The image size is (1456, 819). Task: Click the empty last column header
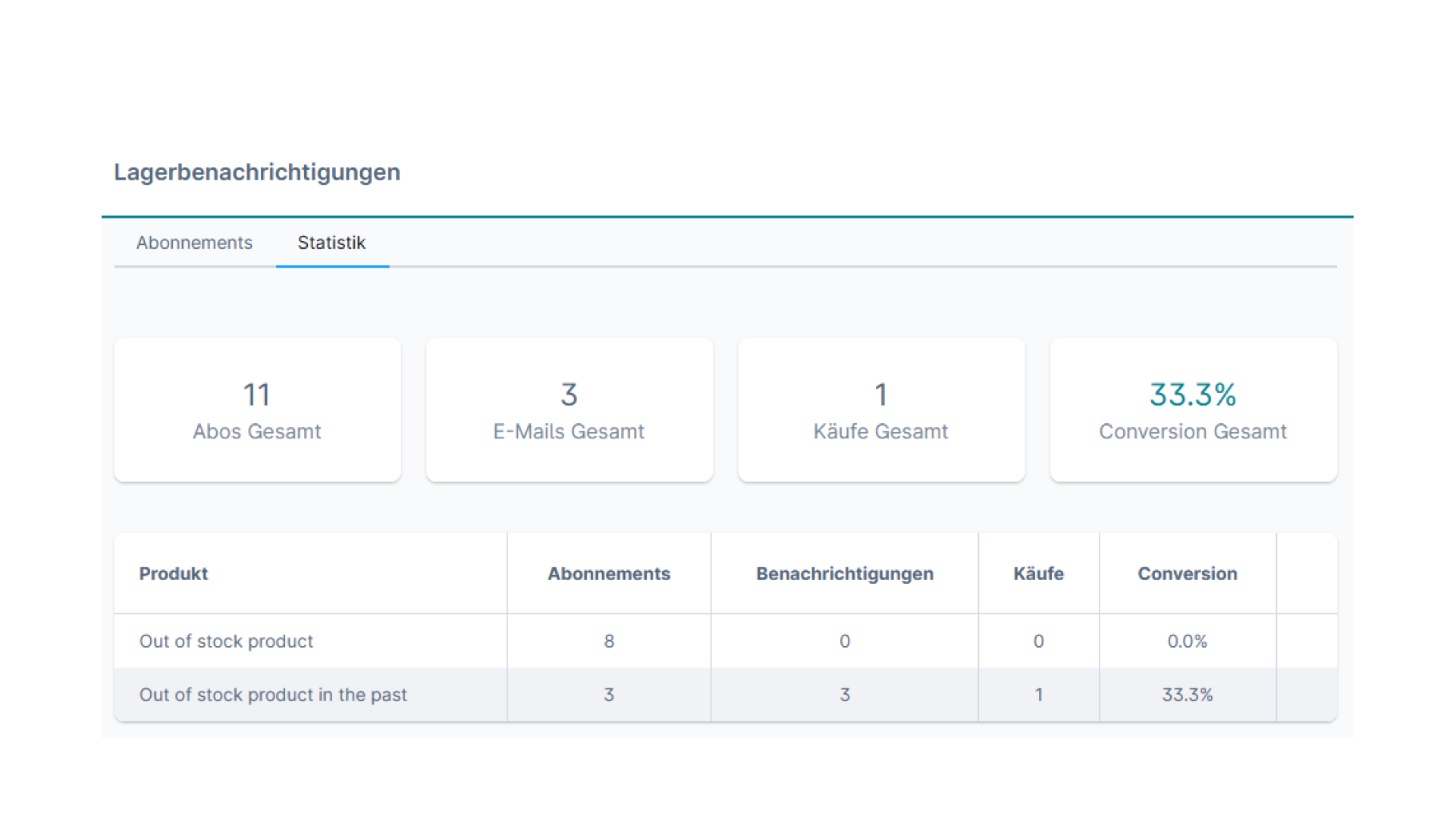click(x=1306, y=574)
